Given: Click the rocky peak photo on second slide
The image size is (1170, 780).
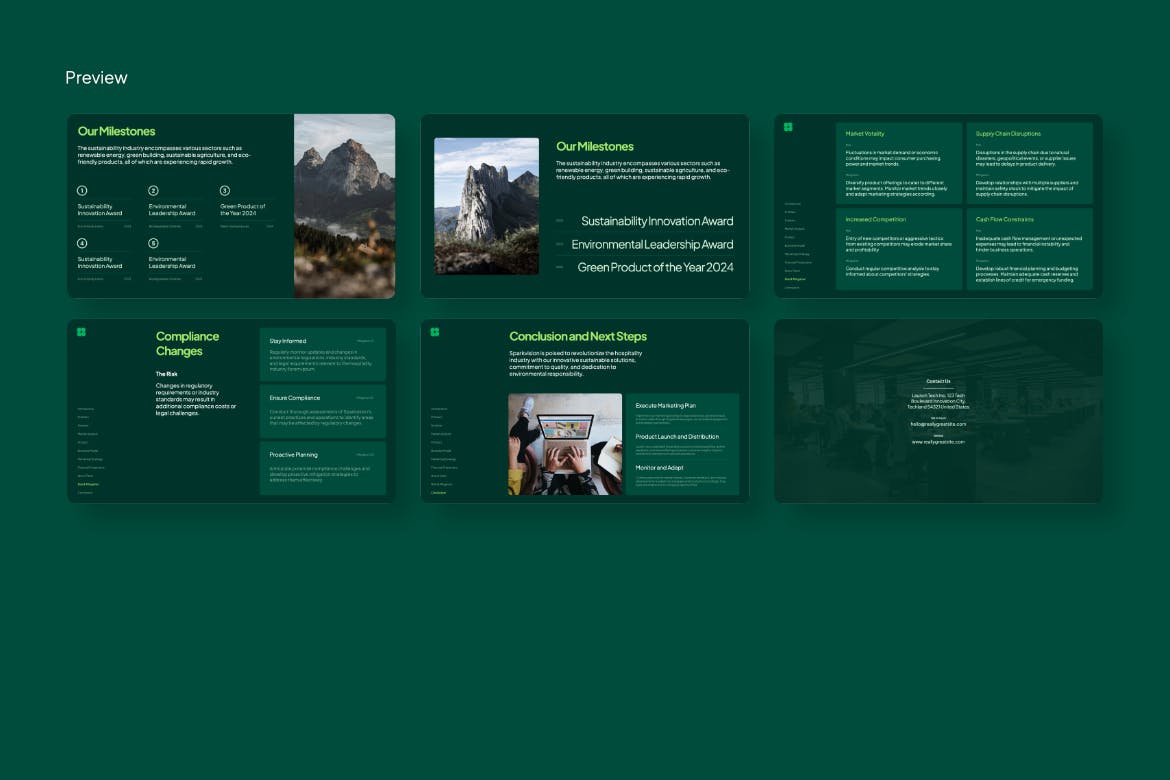Looking at the screenshot, I should [x=486, y=206].
